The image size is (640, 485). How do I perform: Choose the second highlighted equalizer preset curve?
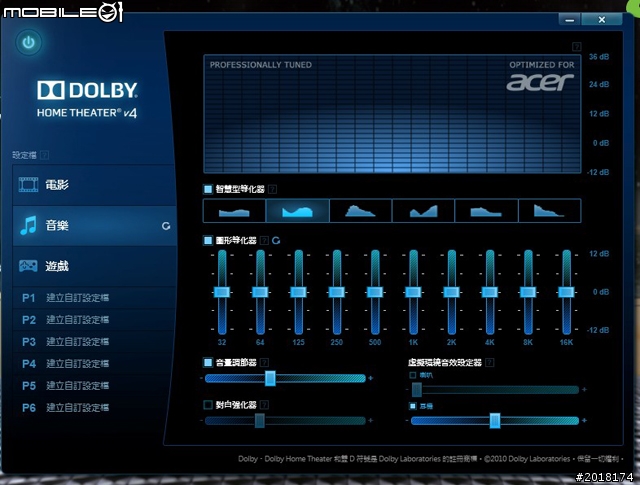(x=298, y=211)
